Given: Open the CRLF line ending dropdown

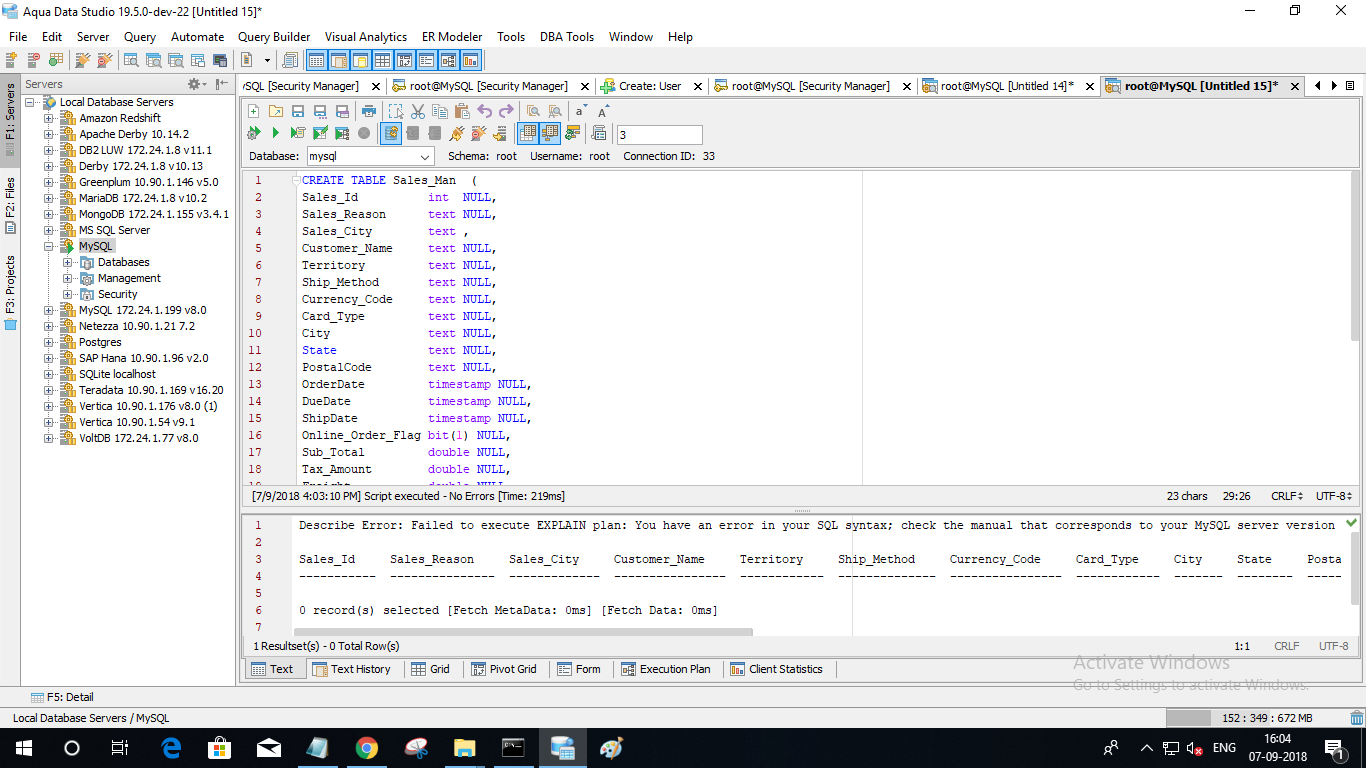Looking at the screenshot, I should (1286, 496).
